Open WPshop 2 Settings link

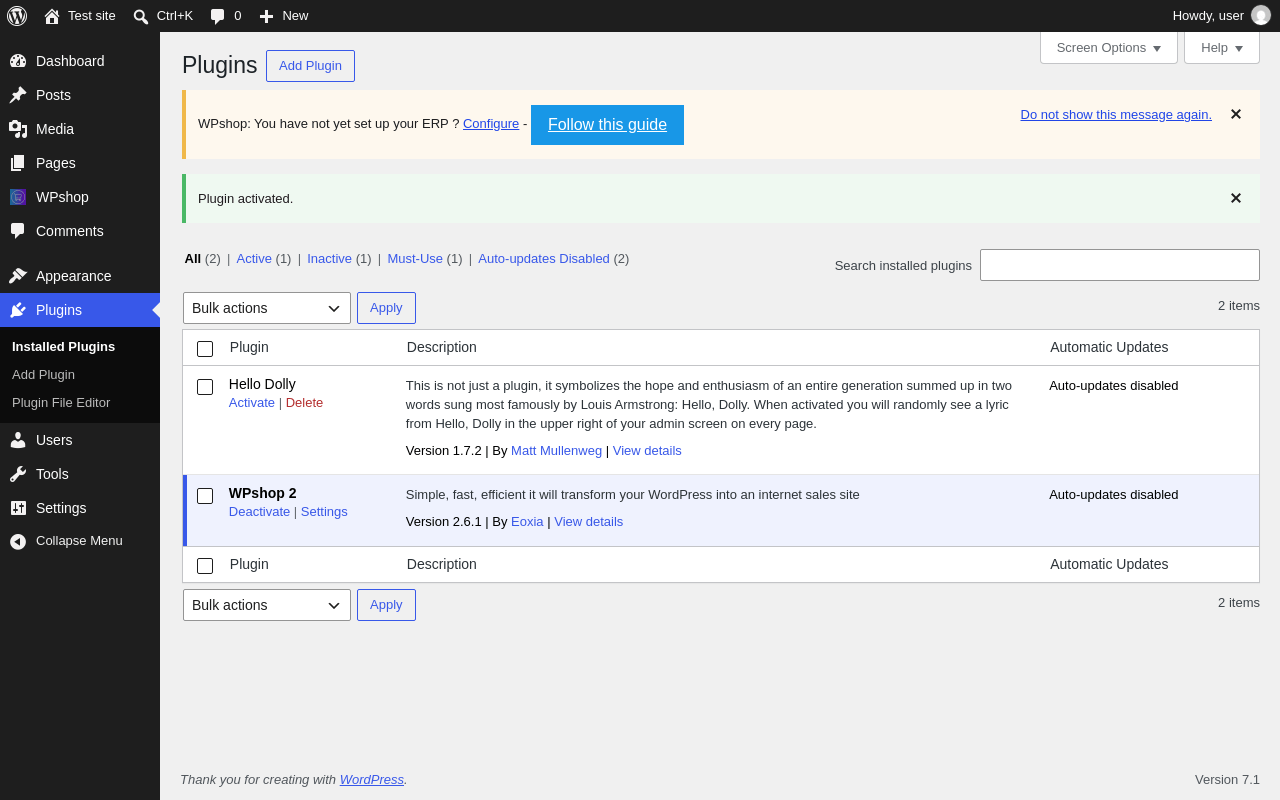pos(324,512)
